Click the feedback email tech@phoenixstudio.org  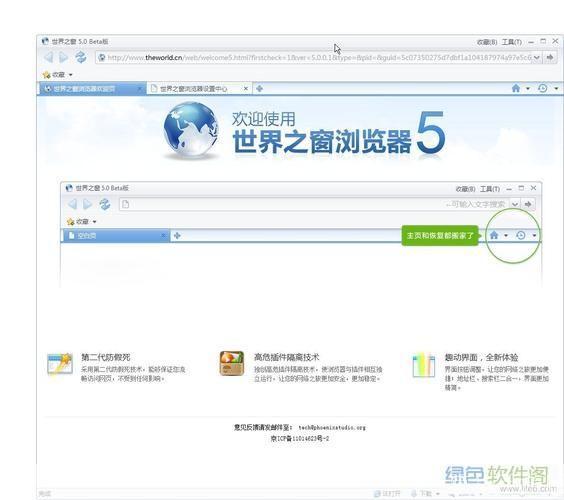click(x=332, y=427)
